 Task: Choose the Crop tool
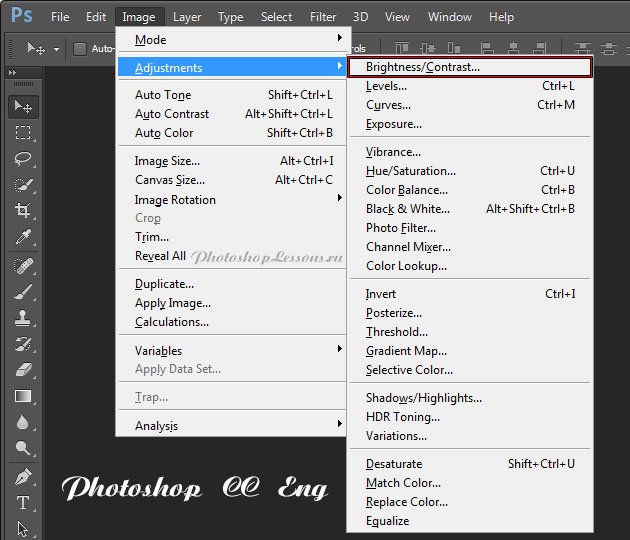point(23,211)
